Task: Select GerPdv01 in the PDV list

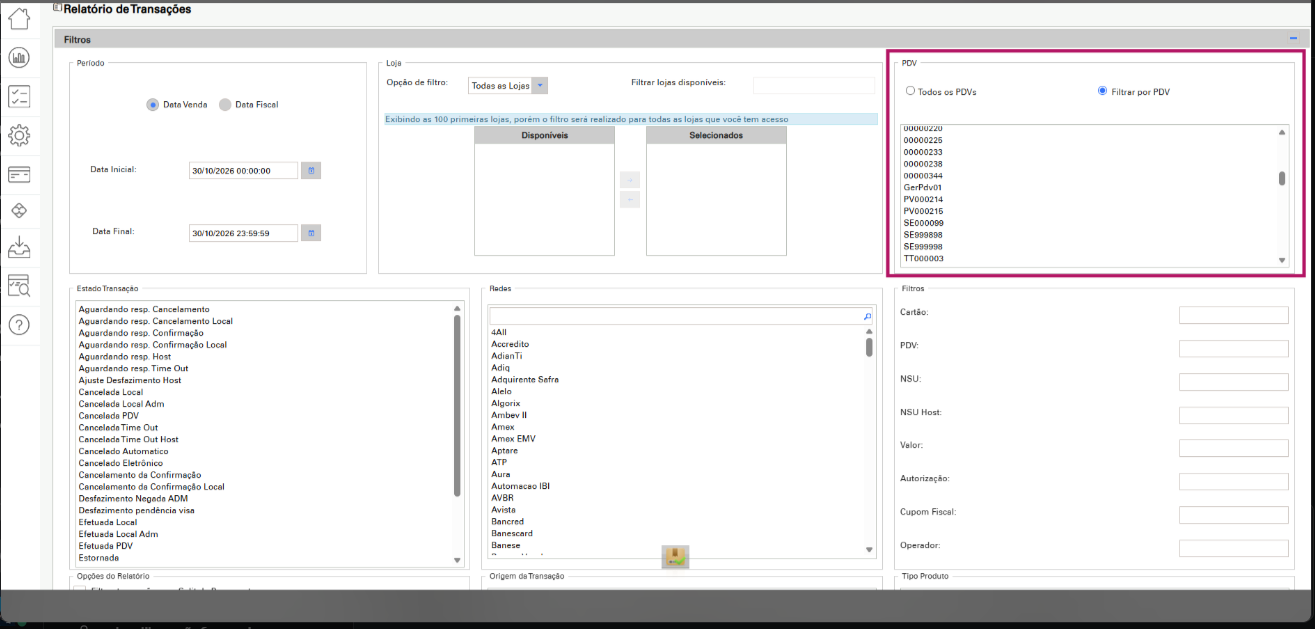Action: [923, 187]
